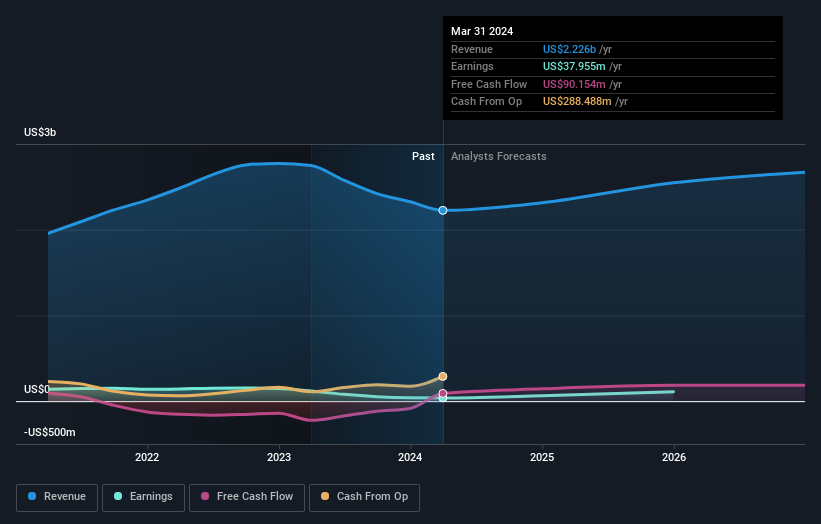
Task: Toggle the Free Cash Flow legend button
Action: coord(247,497)
